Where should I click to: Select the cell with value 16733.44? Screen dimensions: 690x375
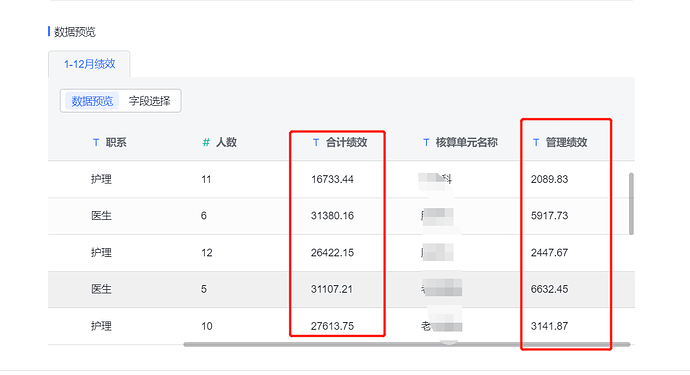pyautogui.click(x=332, y=180)
